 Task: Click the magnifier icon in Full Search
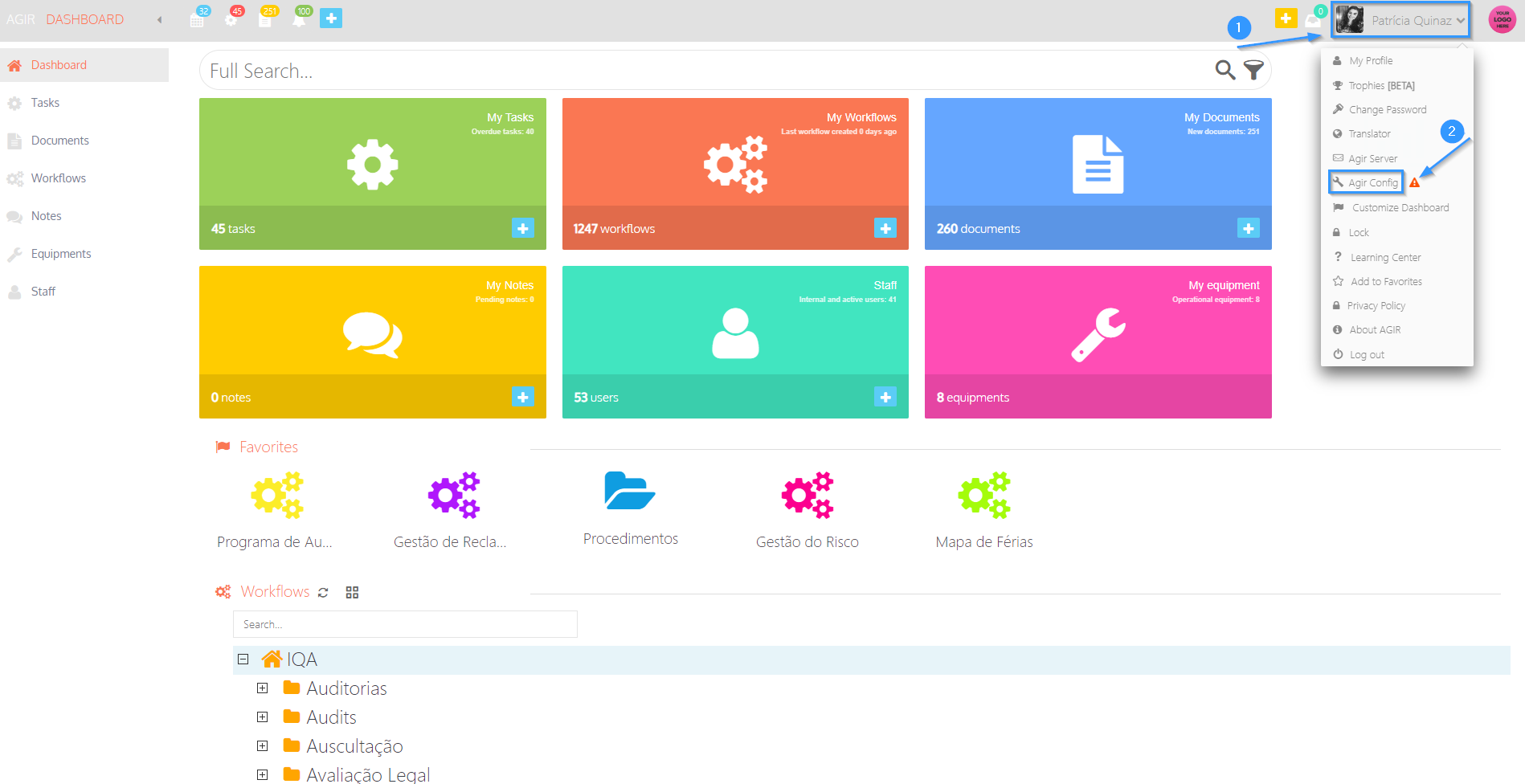tap(1224, 70)
